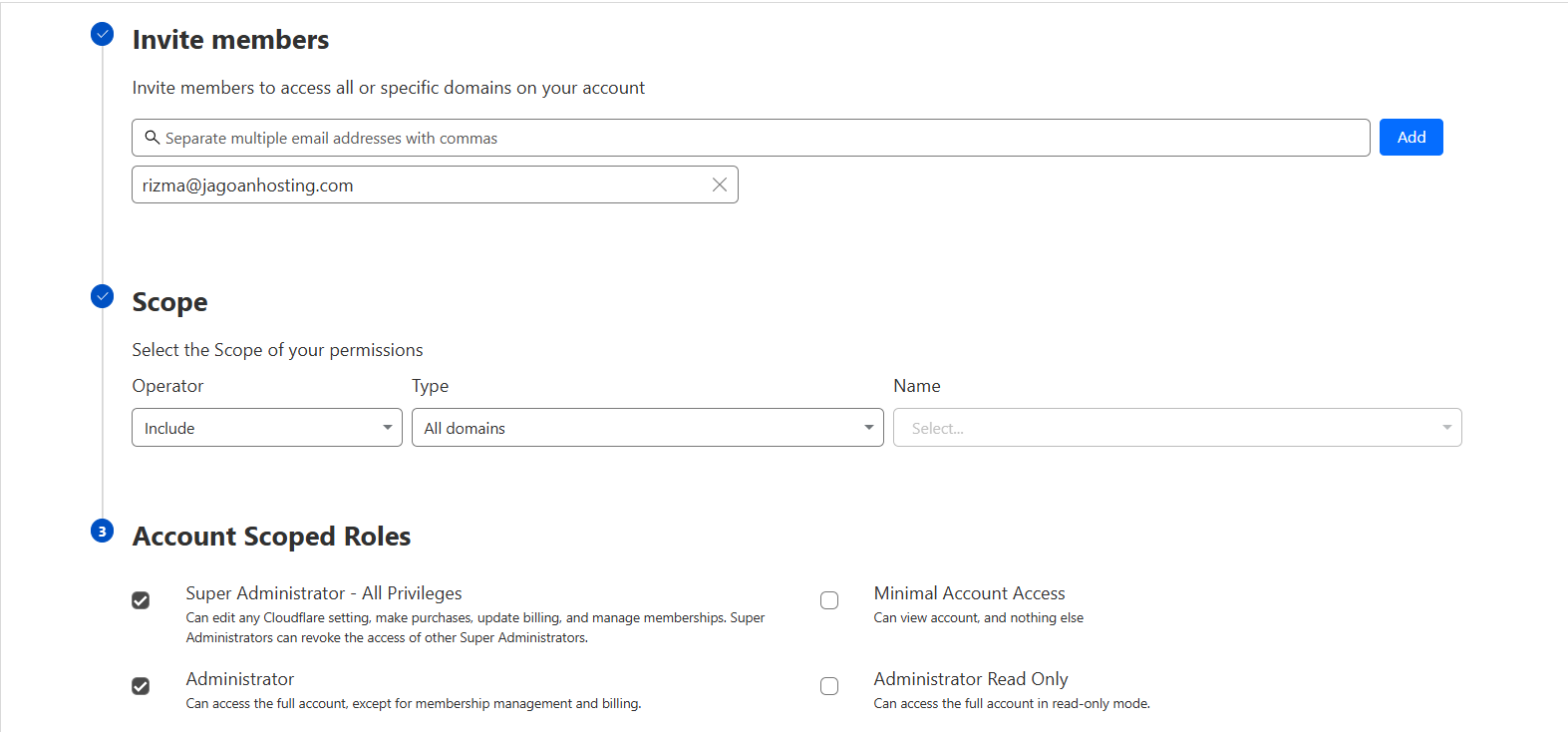Click the email addresses search input field
The width and height of the screenshot is (1568, 732).
(751, 138)
